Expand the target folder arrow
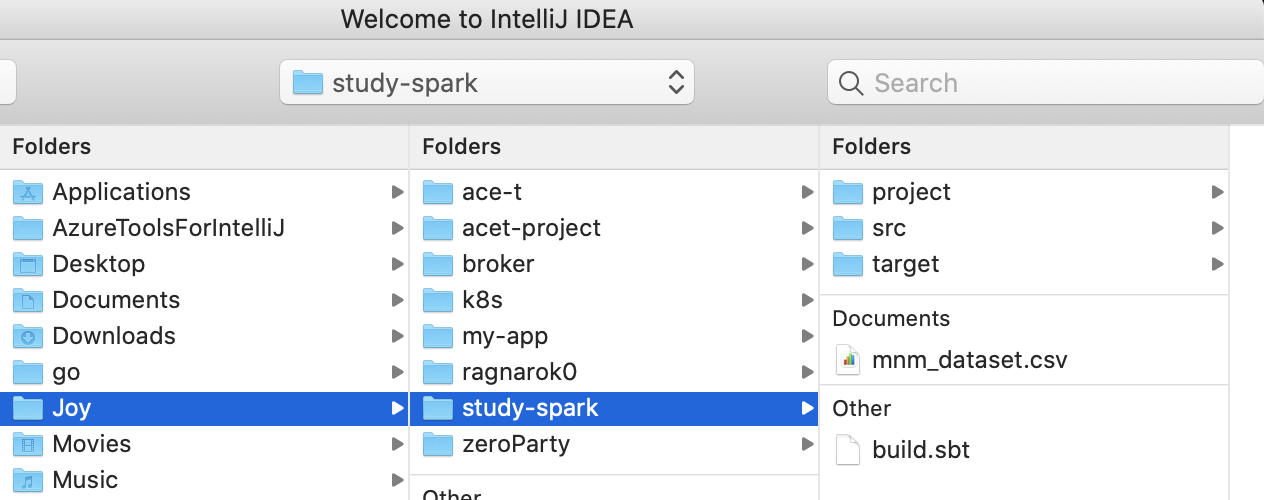The height and width of the screenshot is (500, 1264). [x=1217, y=264]
